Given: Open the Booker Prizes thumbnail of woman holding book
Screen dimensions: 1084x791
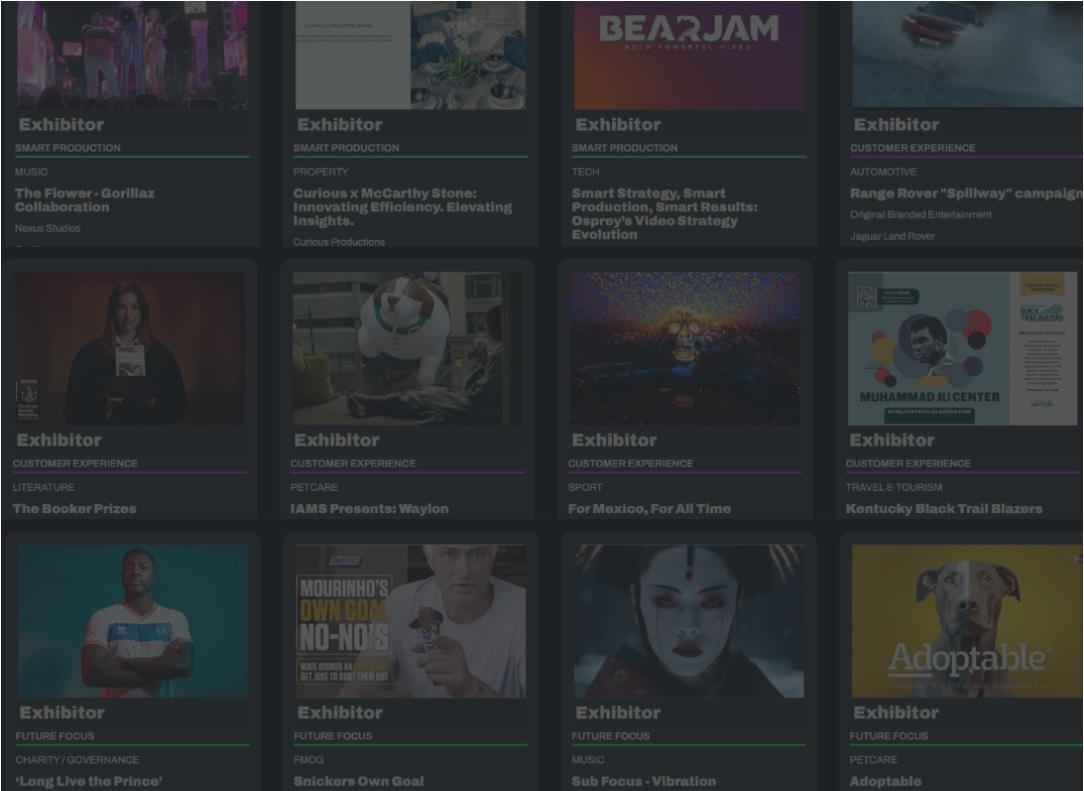Looking at the screenshot, I should pyautogui.click(x=129, y=348).
